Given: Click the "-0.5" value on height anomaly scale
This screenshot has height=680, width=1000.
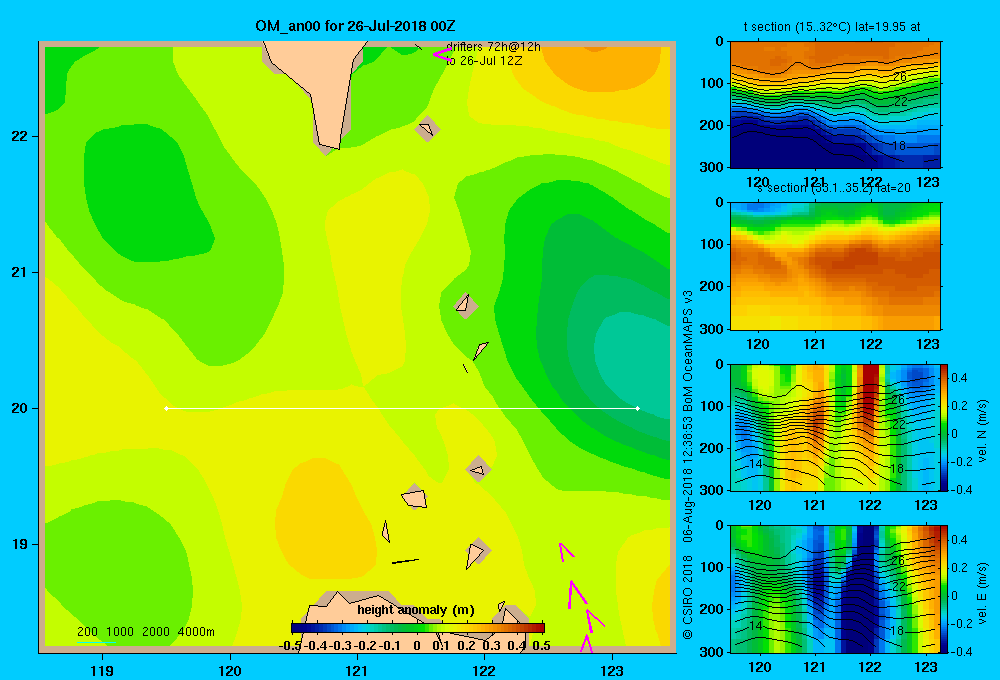Looking at the screenshot, I should [290, 646].
